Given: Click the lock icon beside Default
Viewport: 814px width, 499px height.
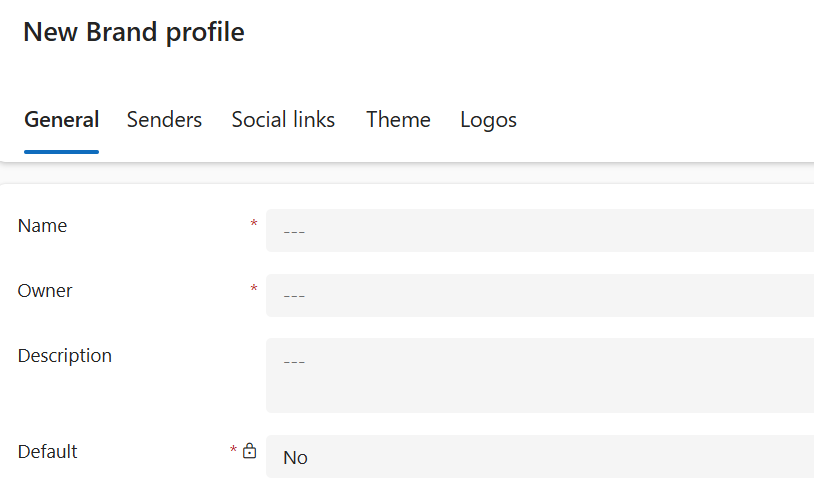Looking at the screenshot, I should click(x=249, y=450).
